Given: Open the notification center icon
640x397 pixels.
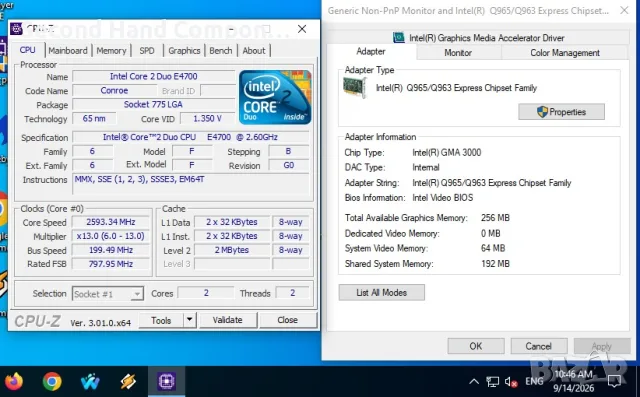Looking at the screenshot, I should (614, 381).
